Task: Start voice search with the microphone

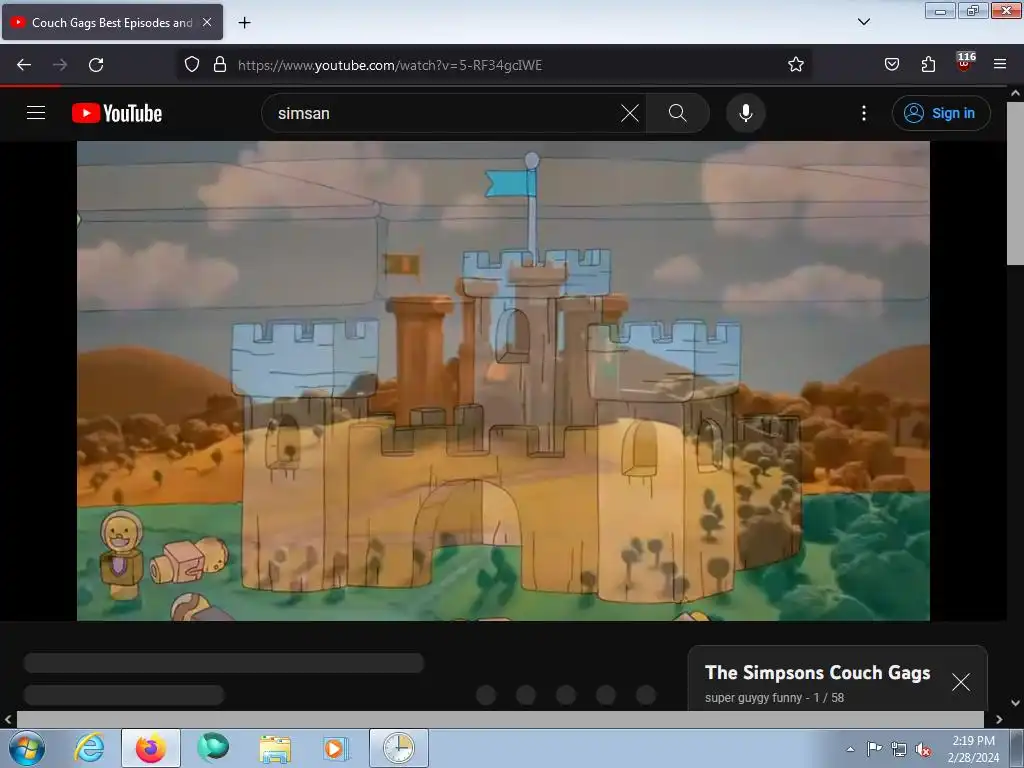Action: (745, 113)
